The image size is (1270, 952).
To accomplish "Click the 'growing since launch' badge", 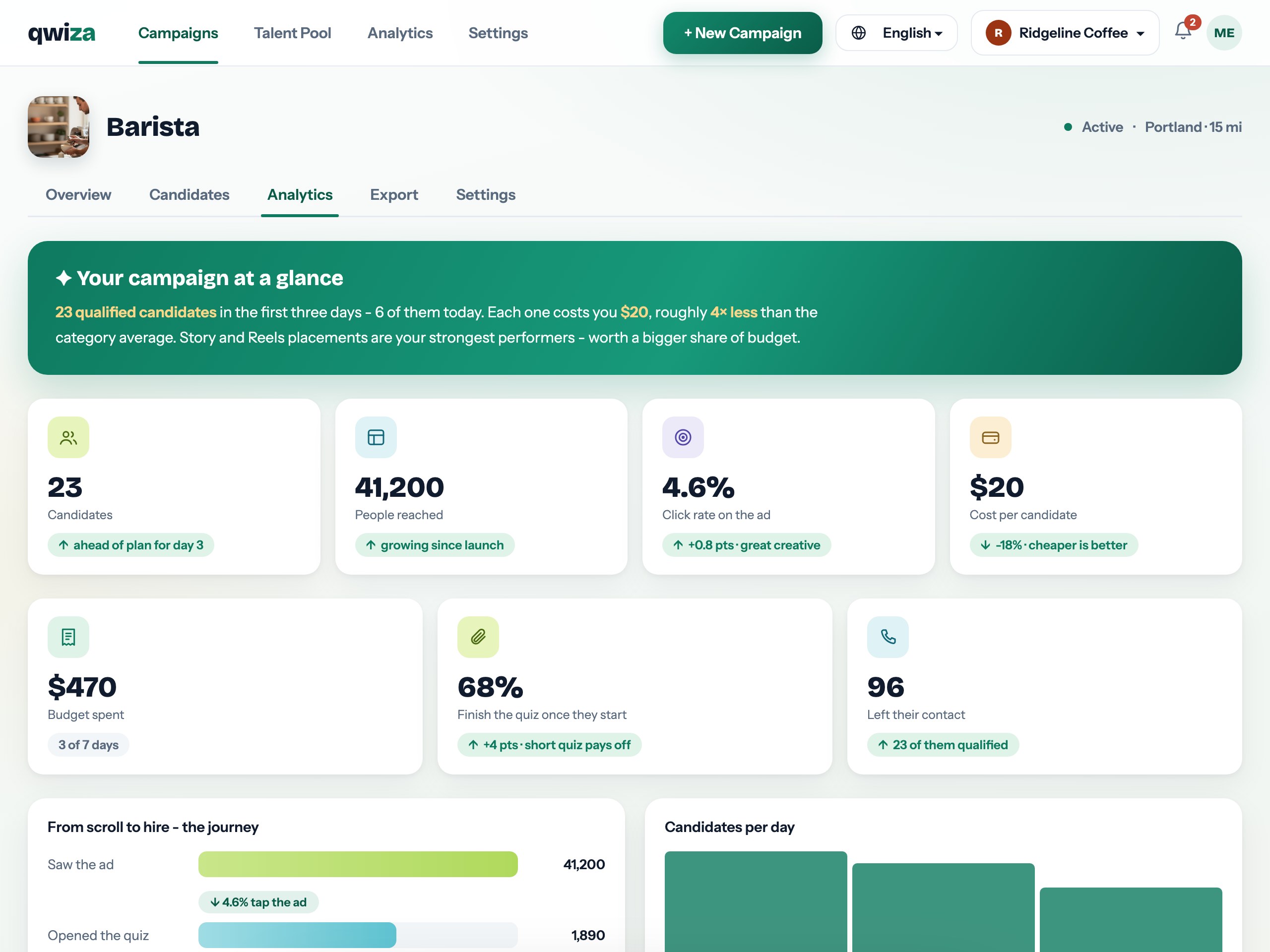I will 435,545.
